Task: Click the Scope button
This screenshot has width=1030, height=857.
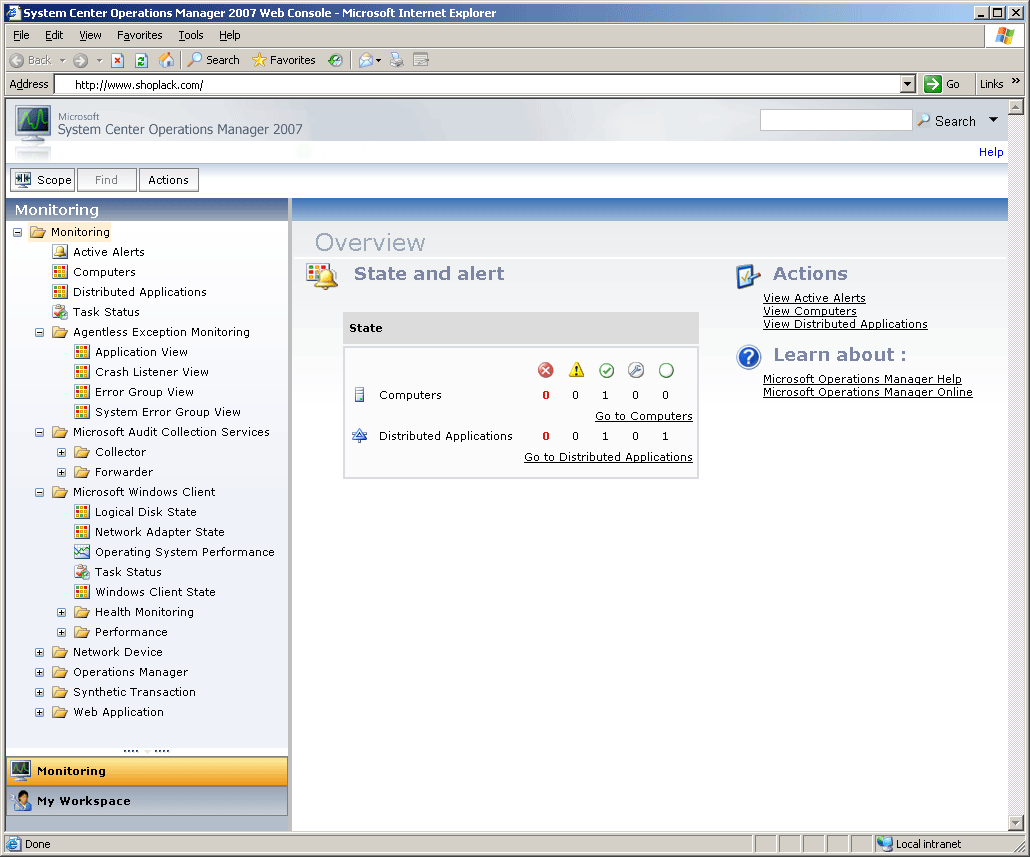Action: [x=43, y=180]
